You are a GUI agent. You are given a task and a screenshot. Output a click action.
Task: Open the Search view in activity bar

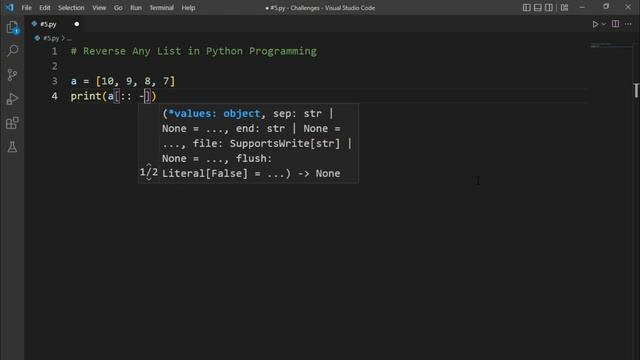(x=13, y=51)
